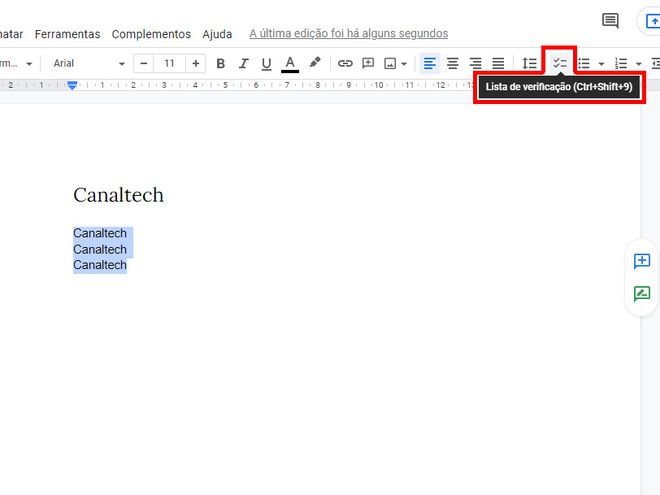
Task: Click the insert image icon
Action: coord(390,64)
